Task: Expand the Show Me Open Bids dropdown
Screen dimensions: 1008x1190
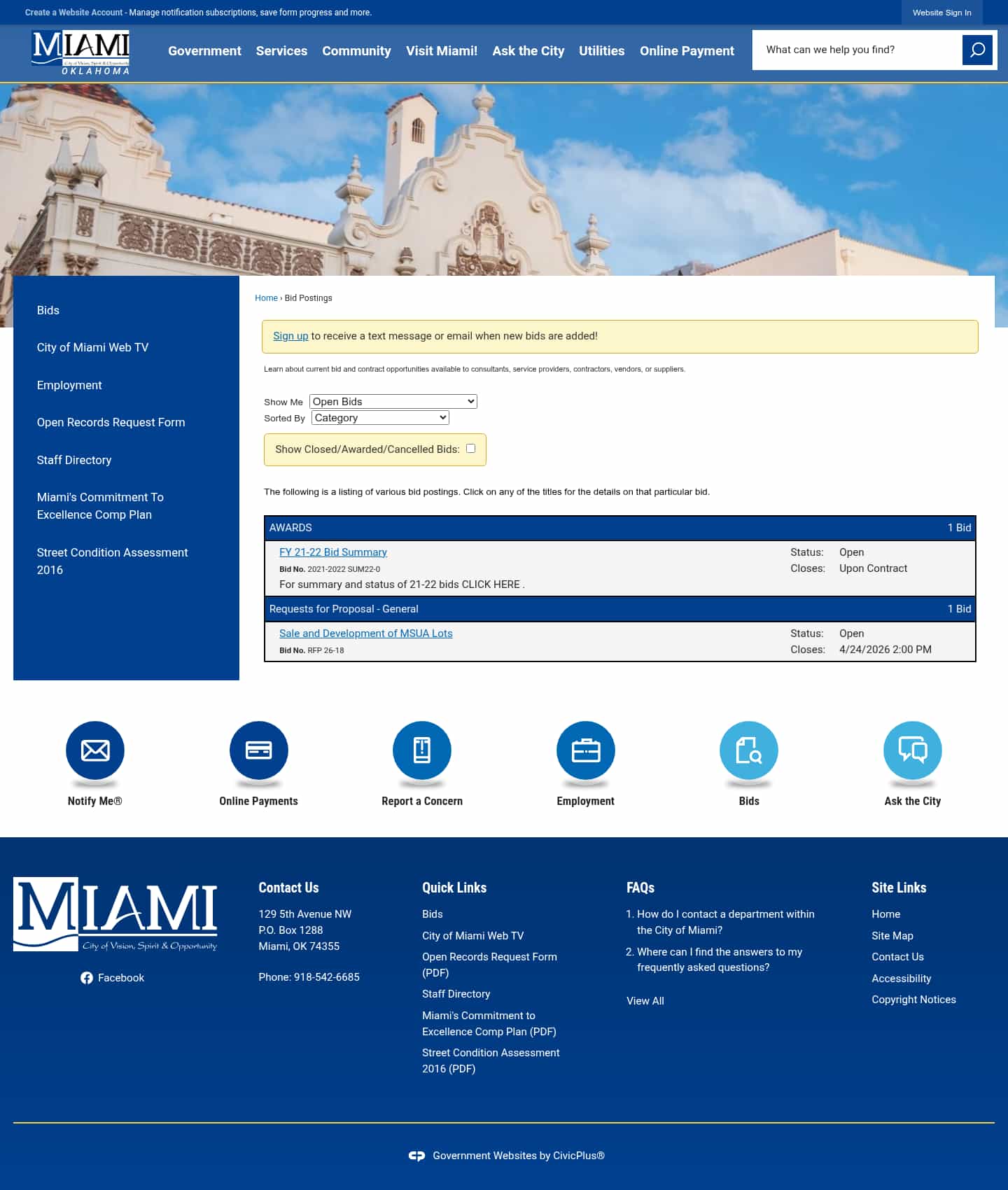Action: pyautogui.click(x=393, y=402)
